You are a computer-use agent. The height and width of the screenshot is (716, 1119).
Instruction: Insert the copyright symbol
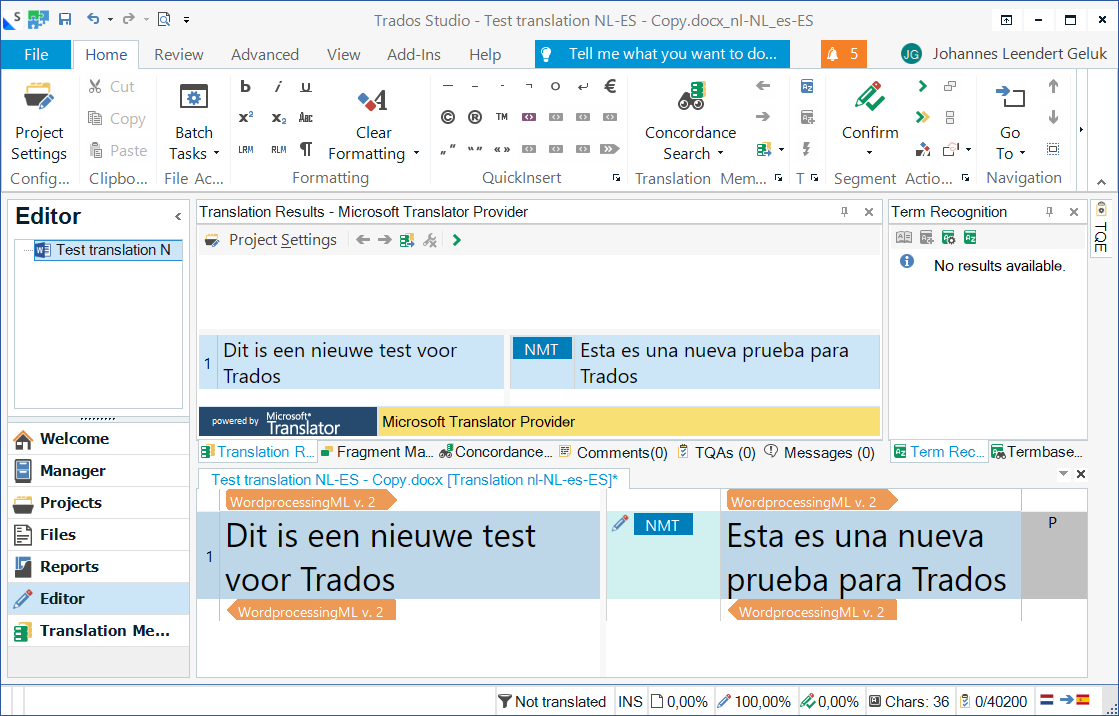pyautogui.click(x=447, y=117)
